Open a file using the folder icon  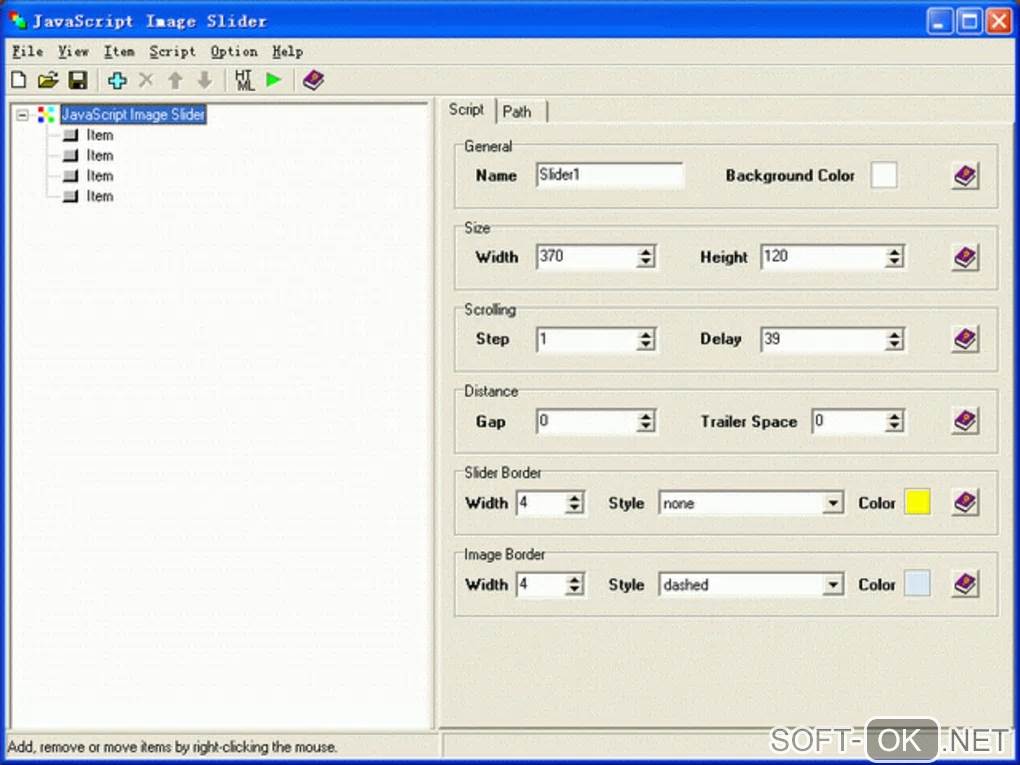(x=47, y=80)
